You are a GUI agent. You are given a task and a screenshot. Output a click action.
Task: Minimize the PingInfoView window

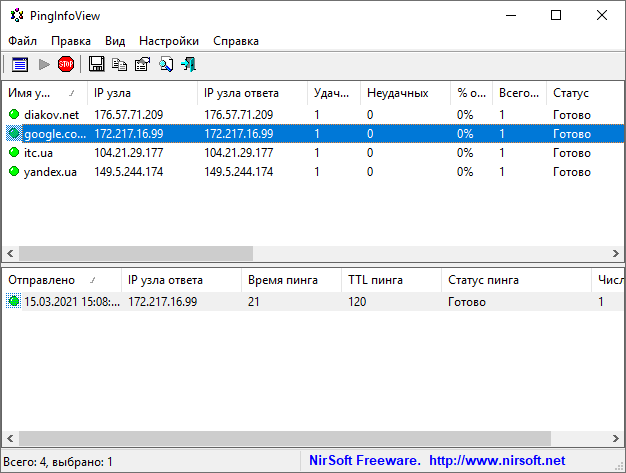click(x=511, y=15)
